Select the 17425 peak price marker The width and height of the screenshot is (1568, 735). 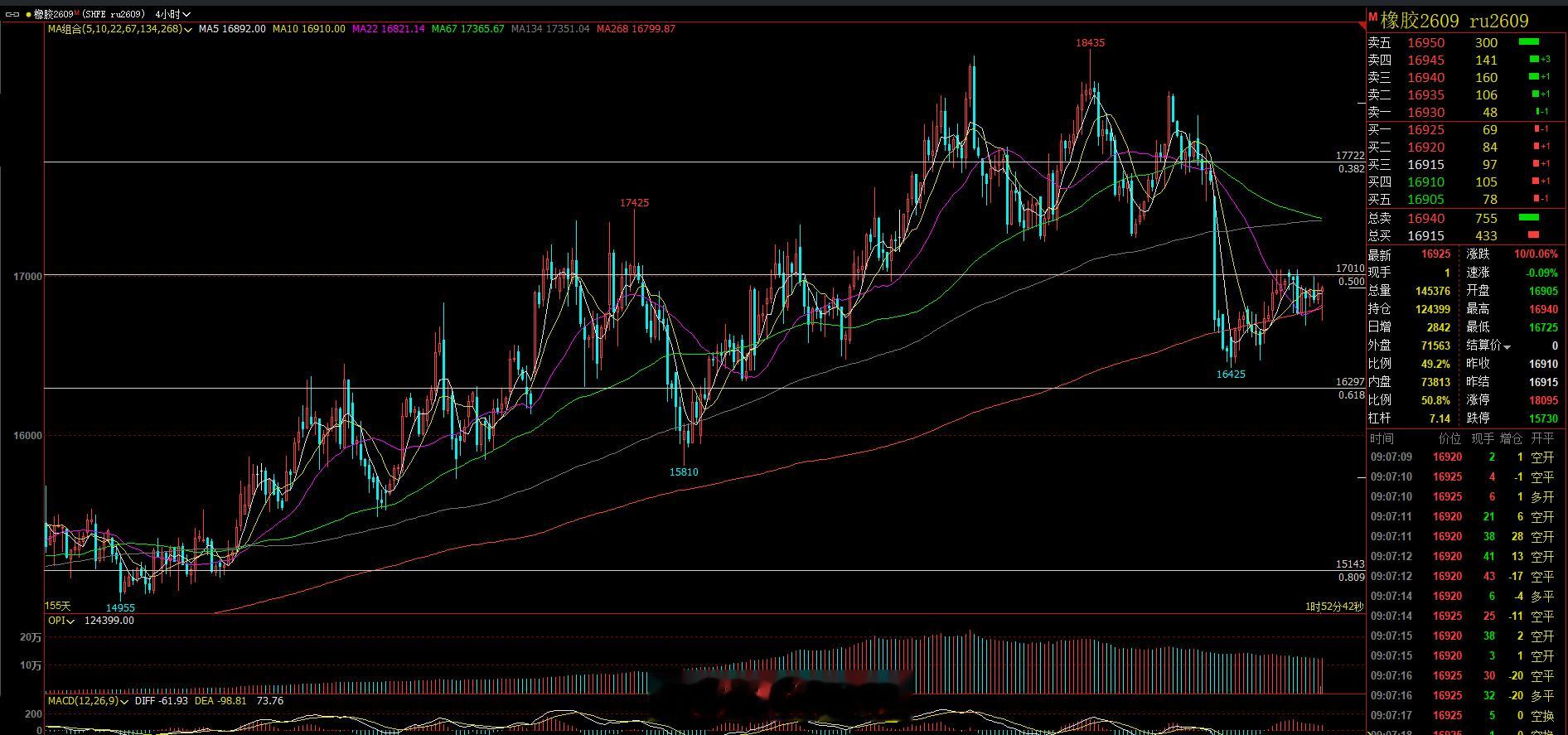[635, 203]
